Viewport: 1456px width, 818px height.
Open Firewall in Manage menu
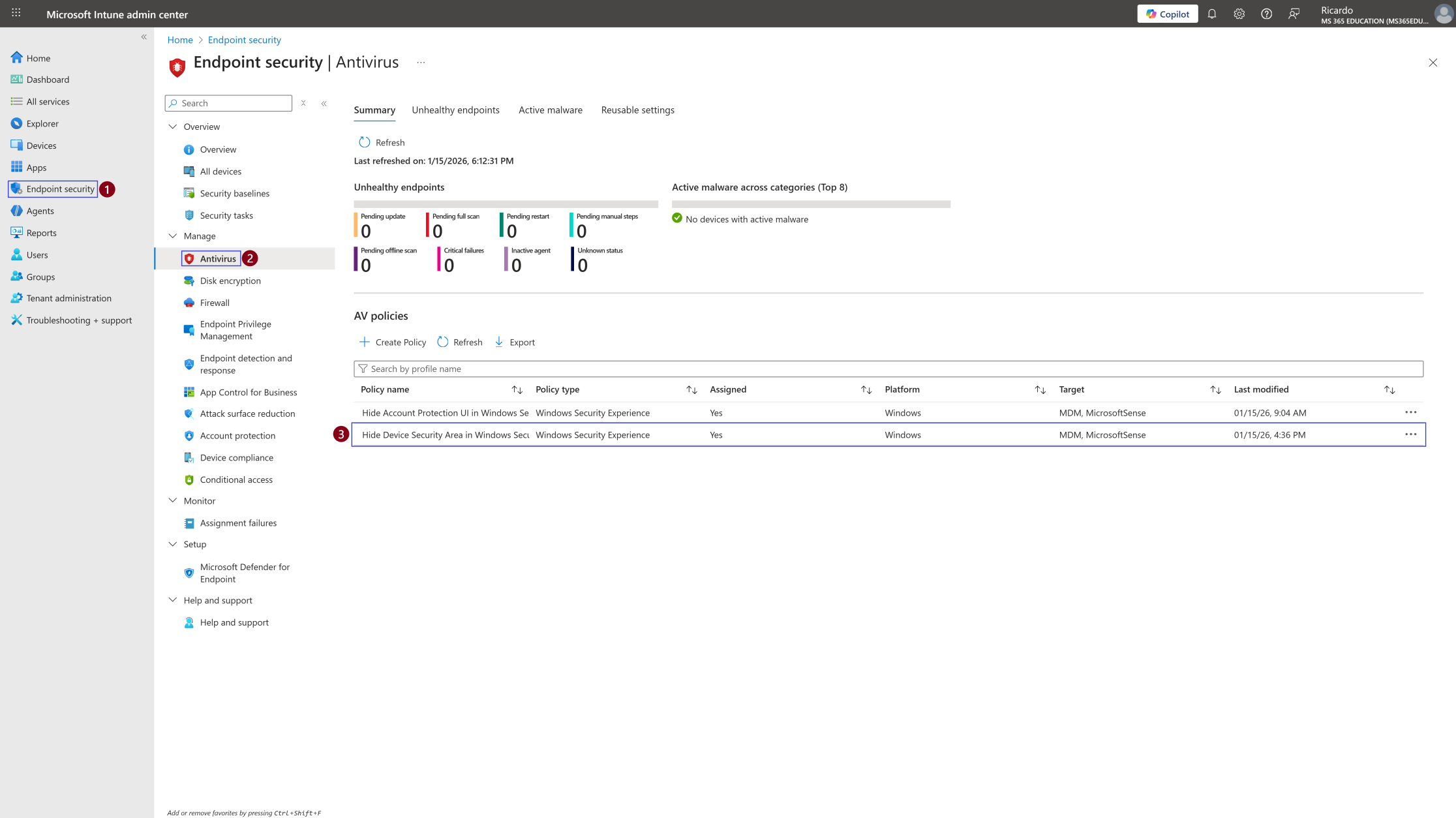tap(215, 303)
